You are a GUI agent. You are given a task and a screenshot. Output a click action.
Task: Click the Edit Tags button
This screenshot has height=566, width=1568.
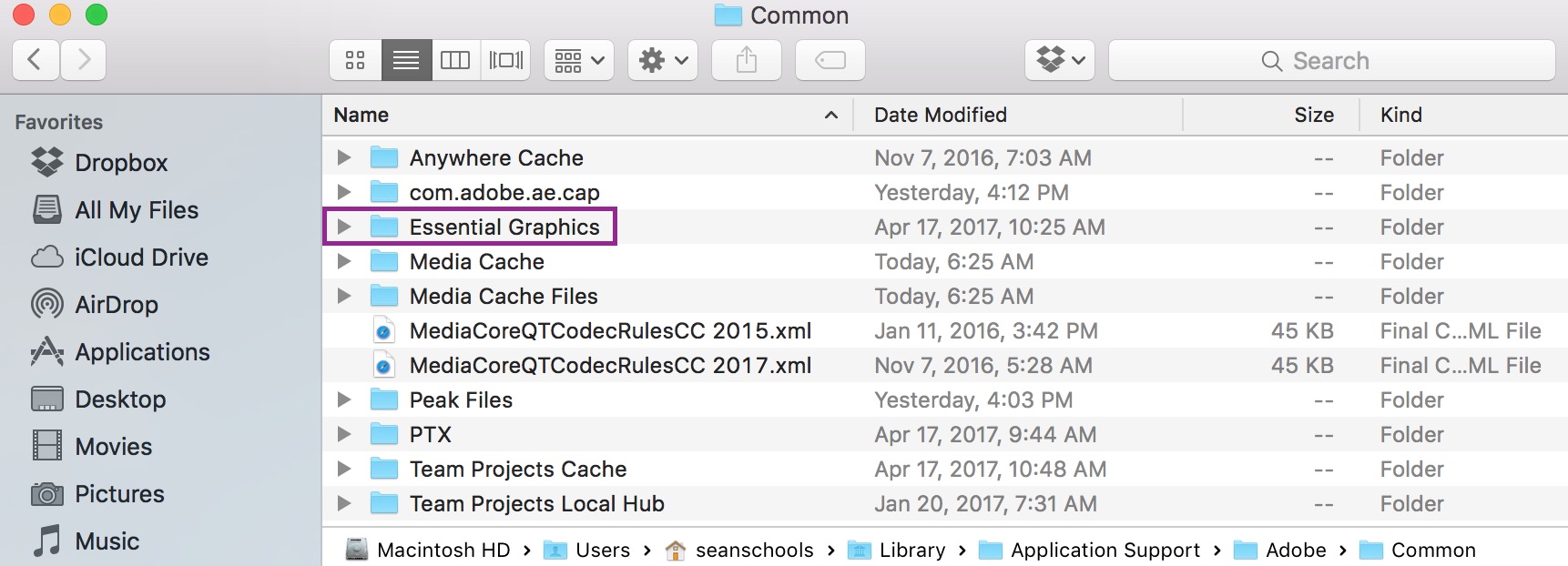830,60
